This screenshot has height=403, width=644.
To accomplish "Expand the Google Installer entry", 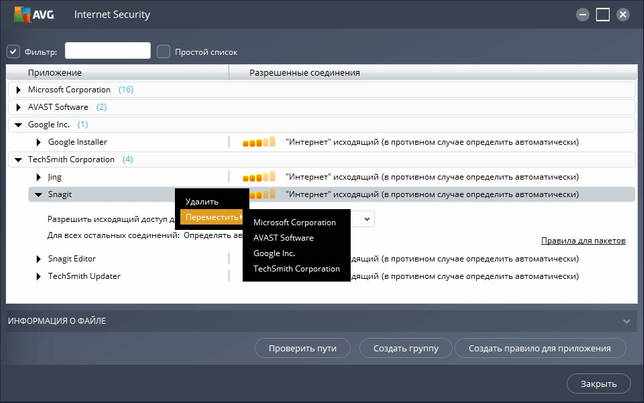I will click(38, 142).
